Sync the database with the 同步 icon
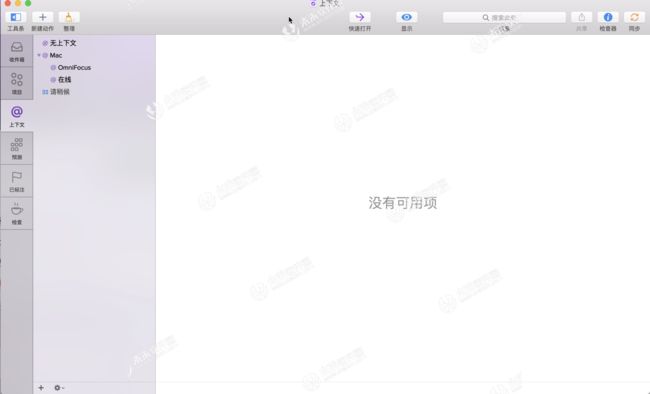 [x=634, y=17]
